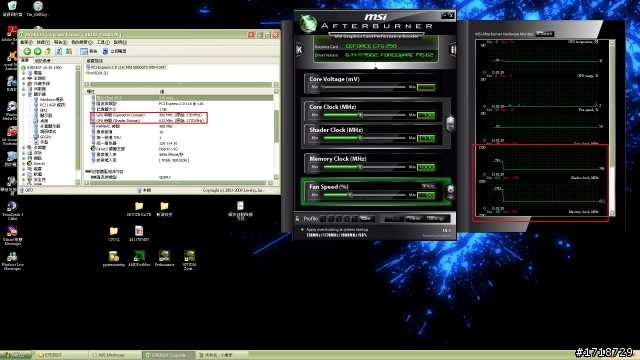Screen dimensions: 640x360
Task: Click the Memory Clock value field
Action: click(x=426, y=167)
